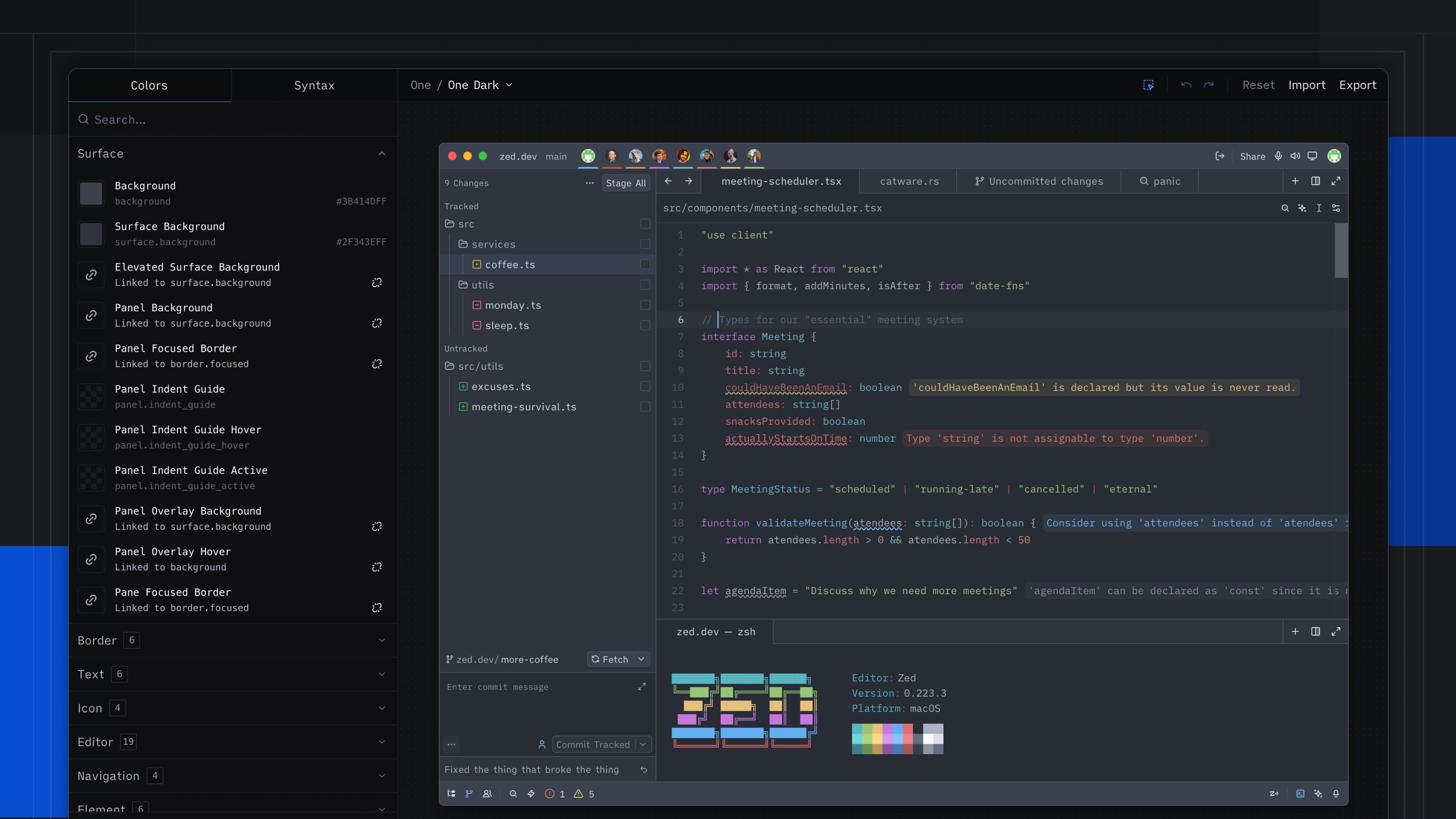Image resolution: width=1456 pixels, height=819 pixels.
Task: Click the error count indicator in status bar
Action: coord(555,794)
